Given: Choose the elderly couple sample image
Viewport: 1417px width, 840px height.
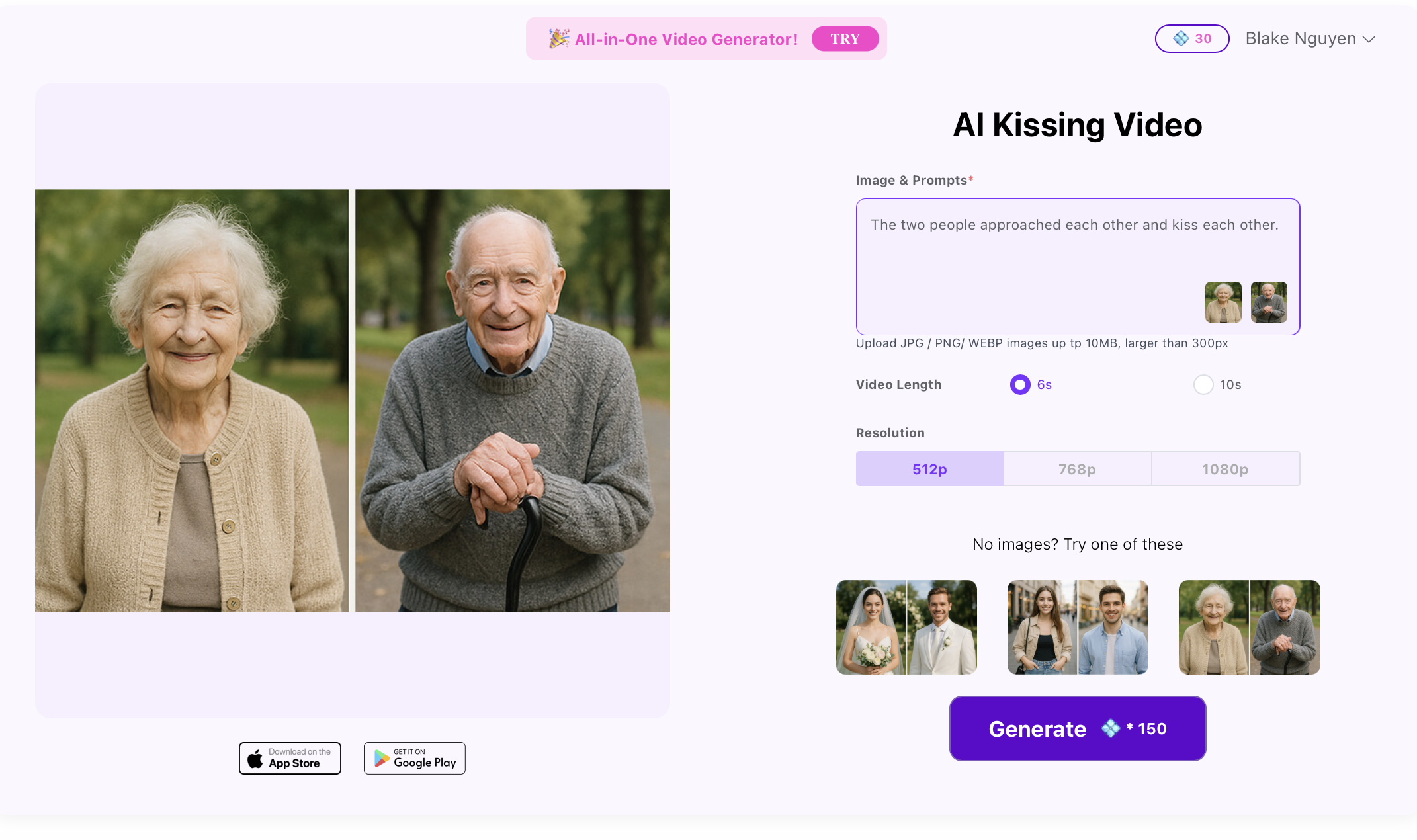Looking at the screenshot, I should (1249, 627).
